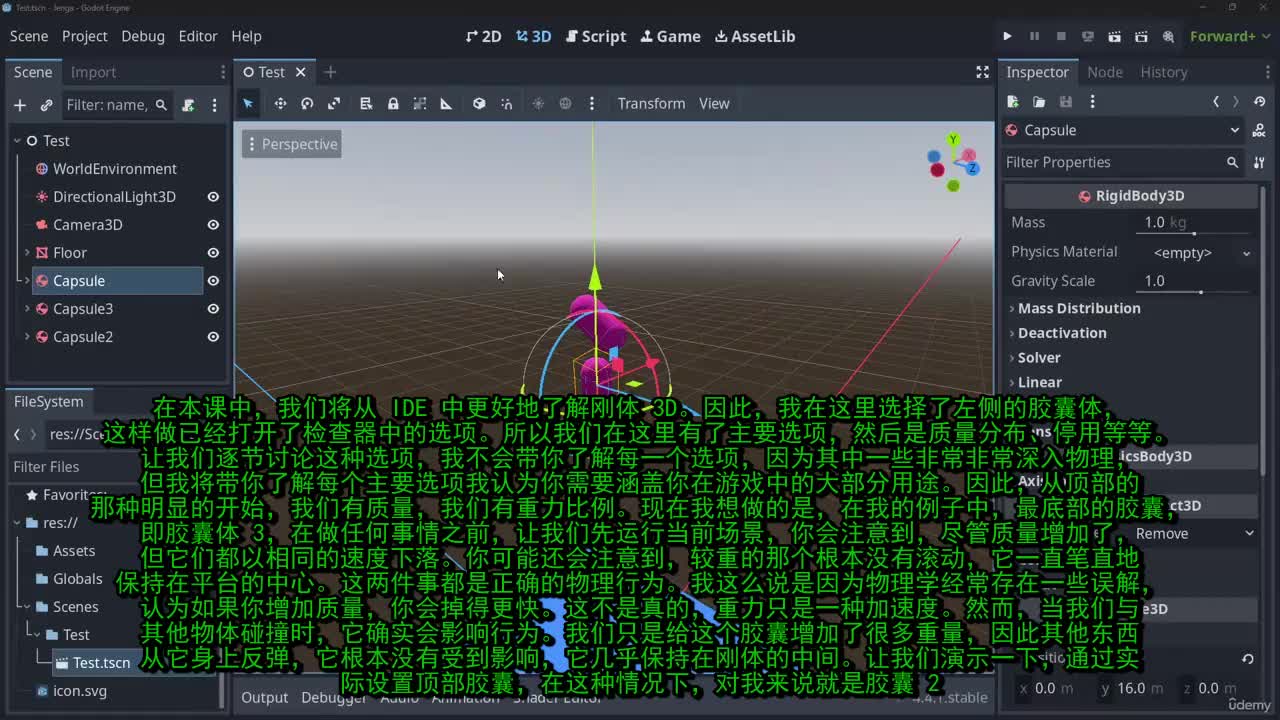The width and height of the screenshot is (1280, 720).
Task: Toggle visibility of the Capsule3 node
Action: point(213,309)
